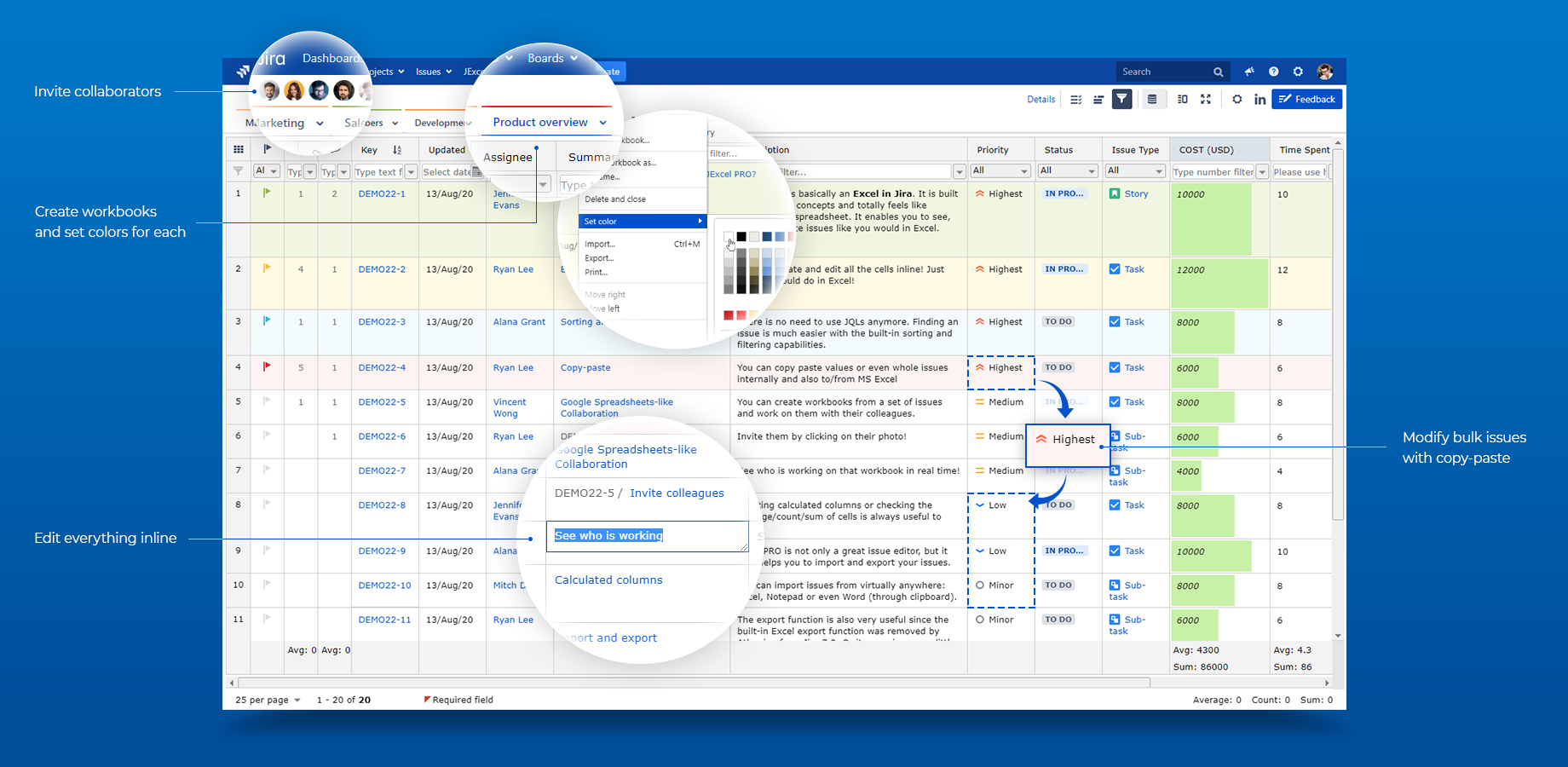Viewport: 1568px width, 767px height.
Task: Pick the black color swatch
Action: click(741, 236)
